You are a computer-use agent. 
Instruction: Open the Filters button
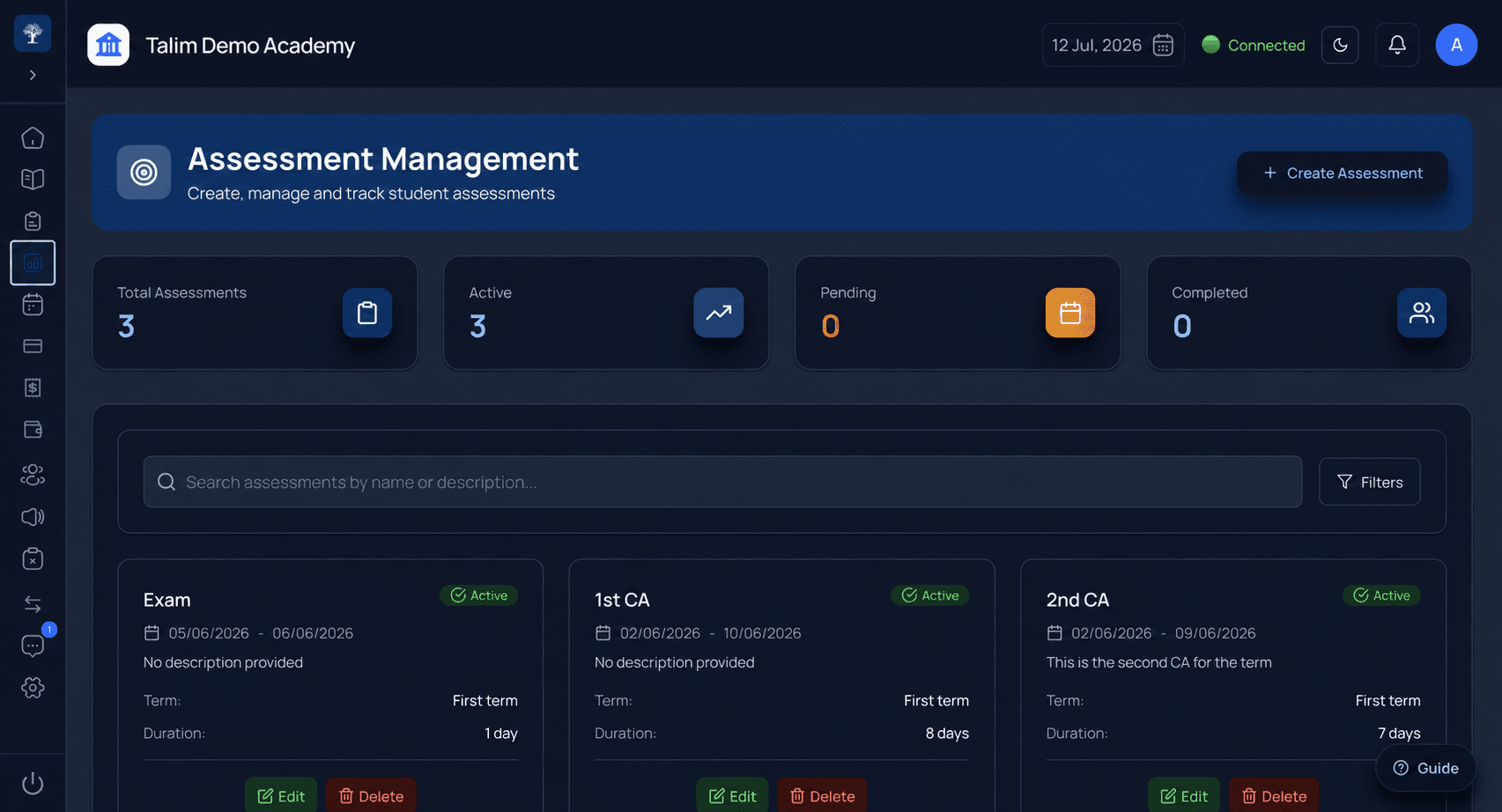point(1369,482)
